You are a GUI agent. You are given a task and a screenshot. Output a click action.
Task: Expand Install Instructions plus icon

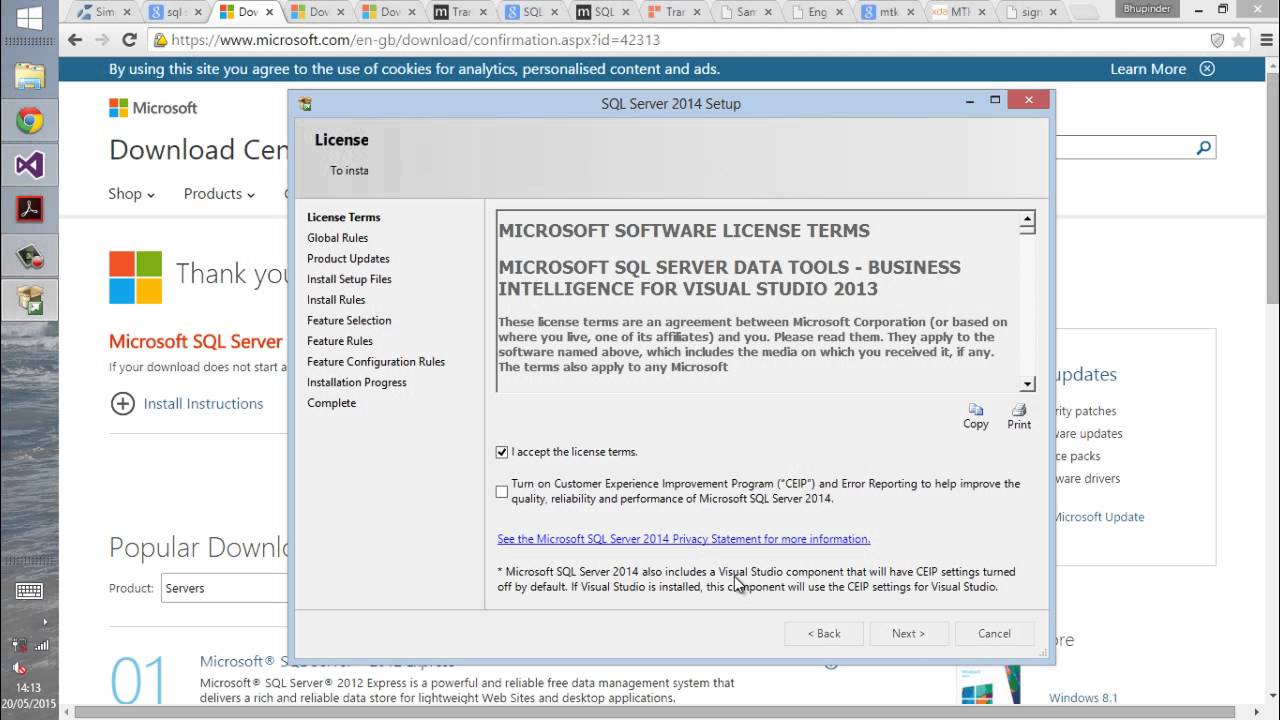122,404
